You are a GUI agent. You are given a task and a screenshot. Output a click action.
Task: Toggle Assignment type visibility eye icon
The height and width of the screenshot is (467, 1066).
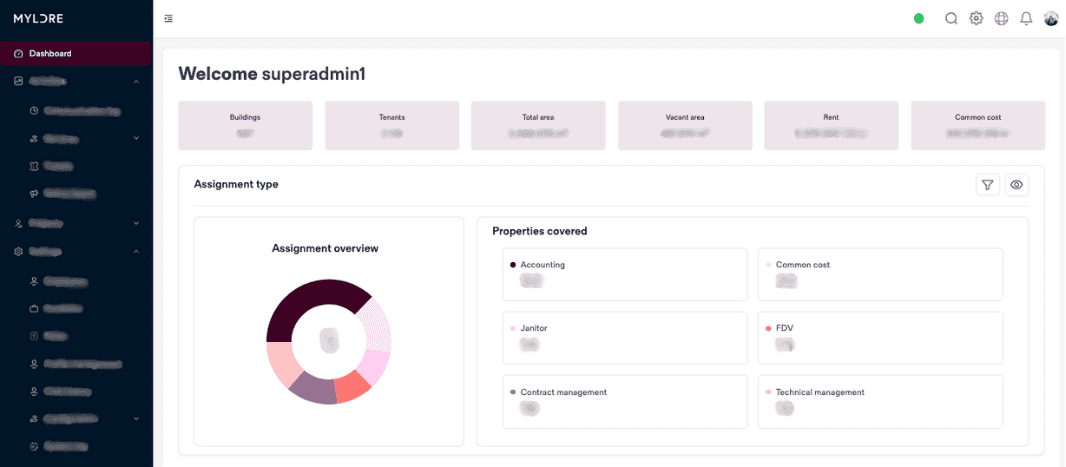[x=1017, y=184]
